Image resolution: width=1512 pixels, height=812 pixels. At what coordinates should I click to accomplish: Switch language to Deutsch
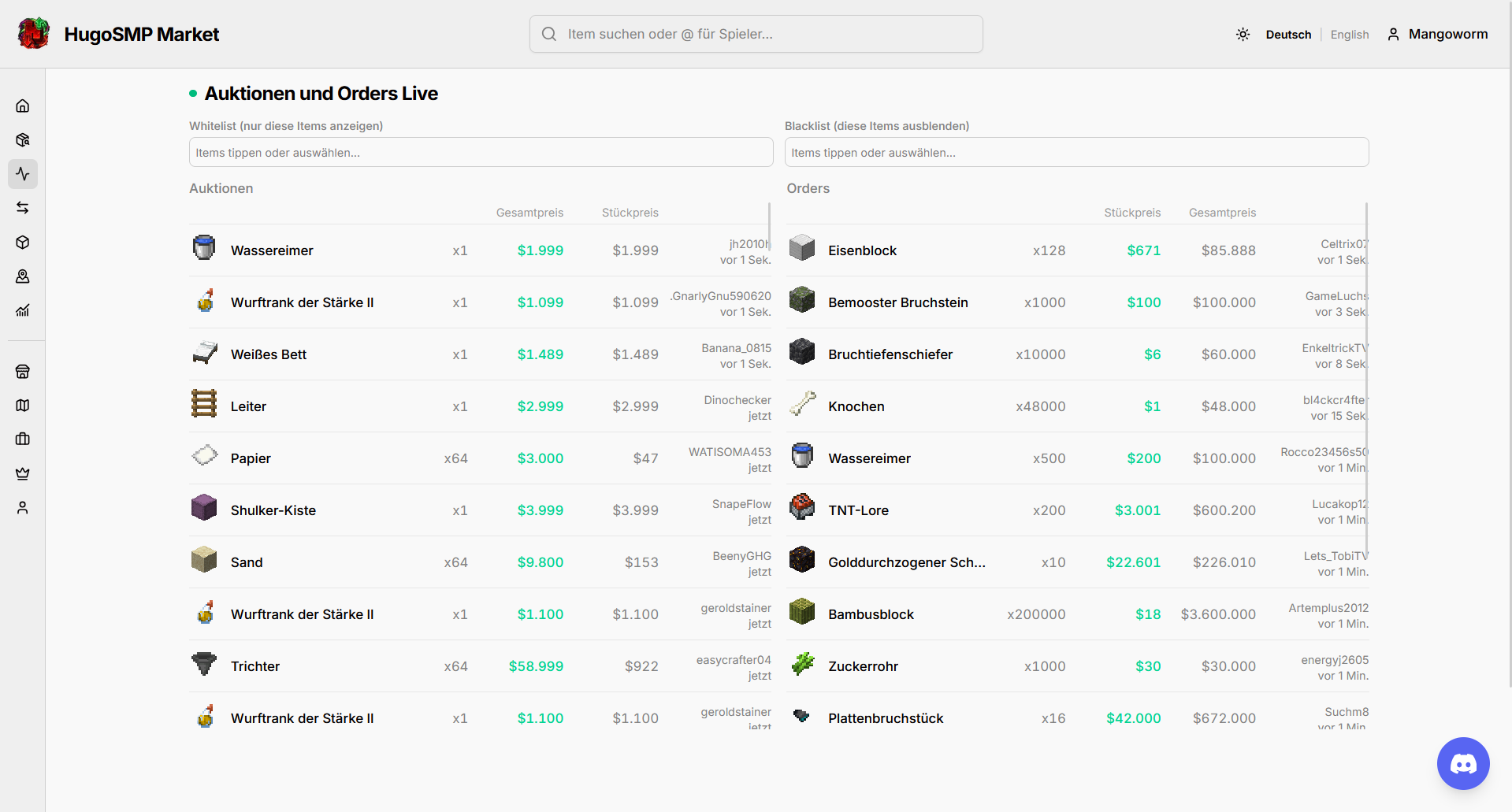[1288, 35]
